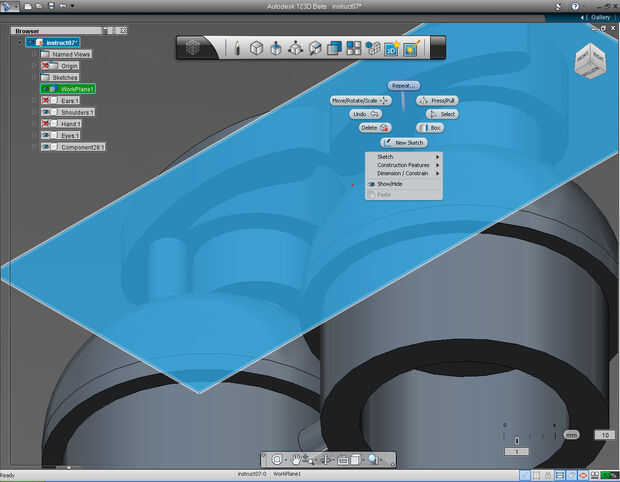Click the Box marking menu button

(430, 128)
